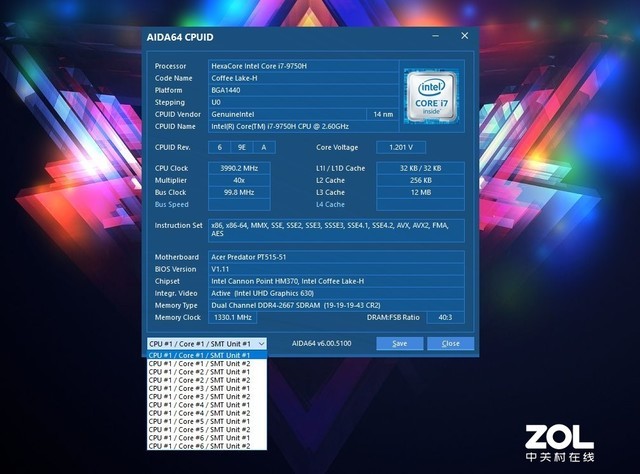Click the L1I / L1D Cache value
The width and height of the screenshot is (640, 474).
coord(420,168)
